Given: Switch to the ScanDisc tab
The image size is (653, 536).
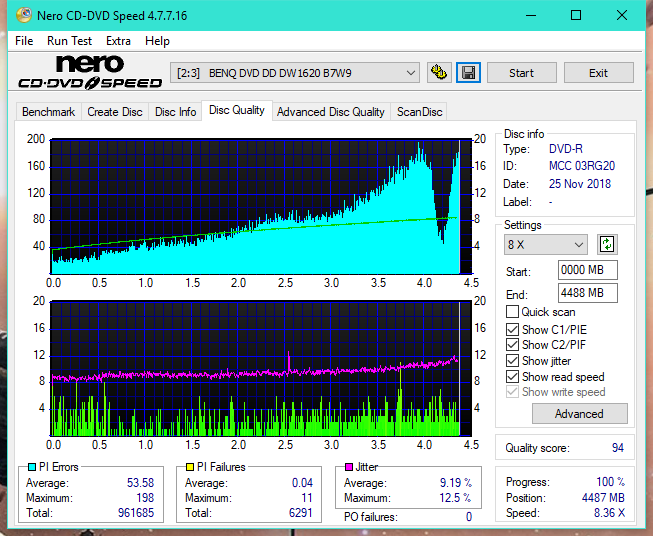Looking at the screenshot, I should point(419,112).
